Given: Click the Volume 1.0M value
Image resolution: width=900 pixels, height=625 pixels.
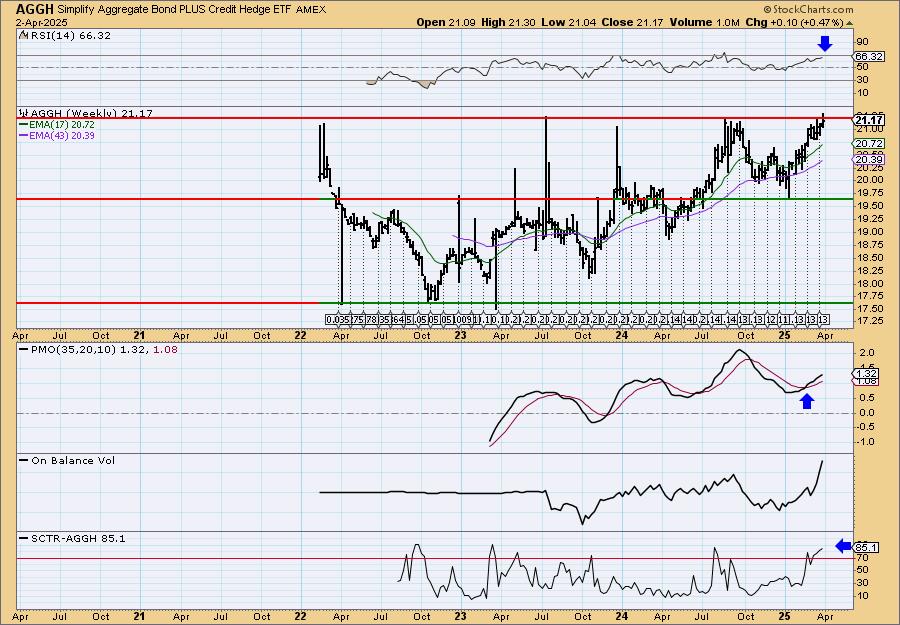Looking at the screenshot, I should [x=704, y=22].
